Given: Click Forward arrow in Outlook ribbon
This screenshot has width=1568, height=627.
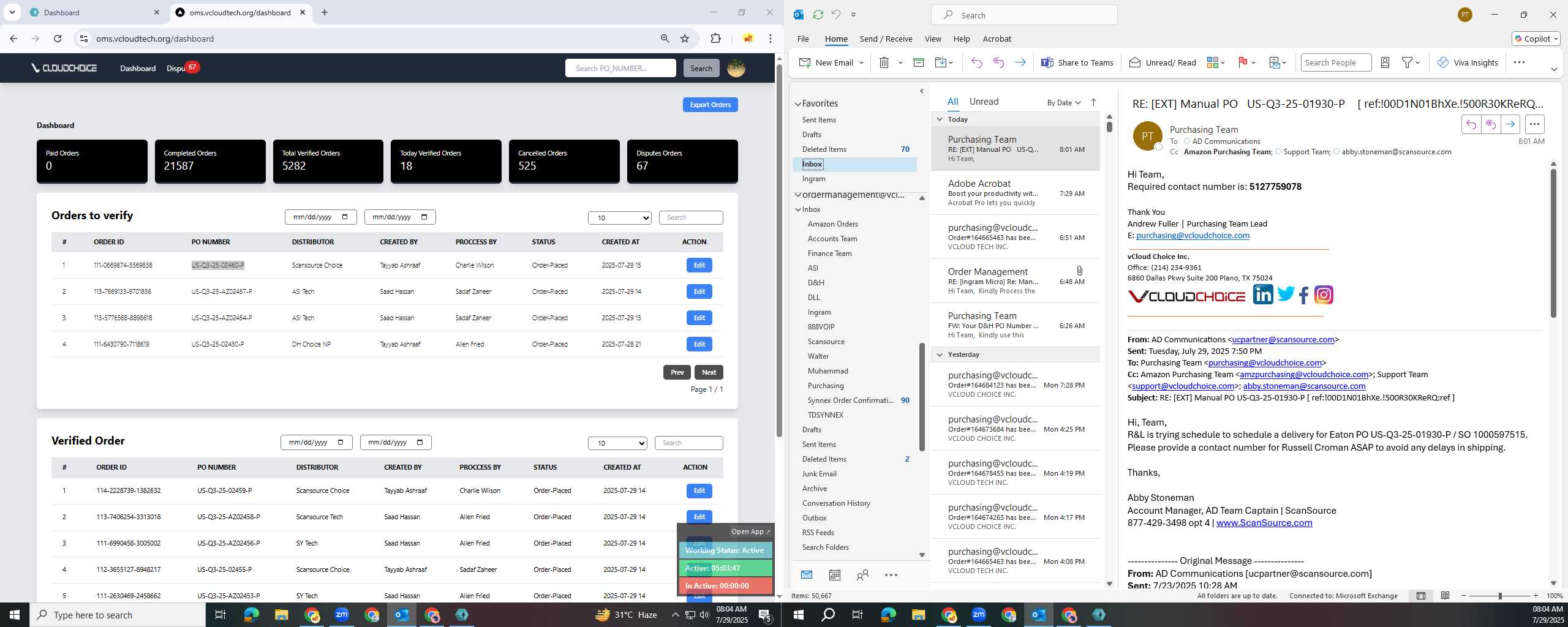Looking at the screenshot, I should coord(1020,62).
